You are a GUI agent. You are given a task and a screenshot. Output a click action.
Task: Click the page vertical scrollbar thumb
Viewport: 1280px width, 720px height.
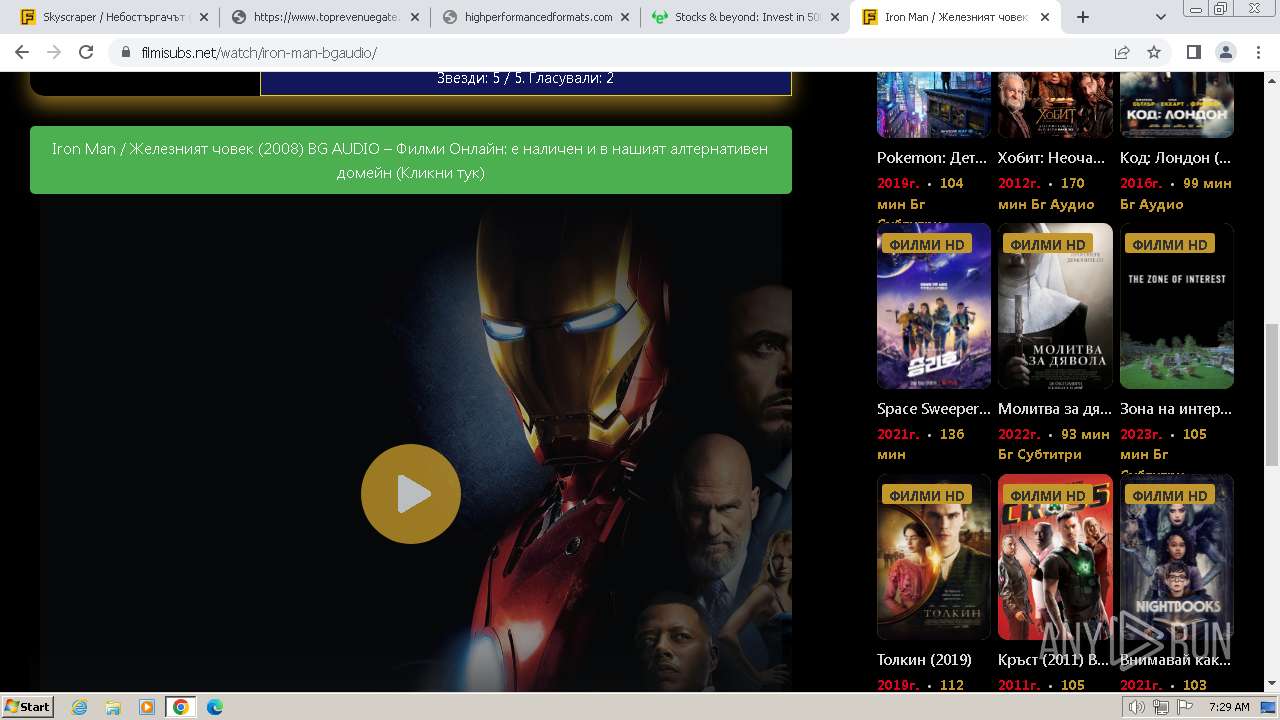[x=1271, y=395]
